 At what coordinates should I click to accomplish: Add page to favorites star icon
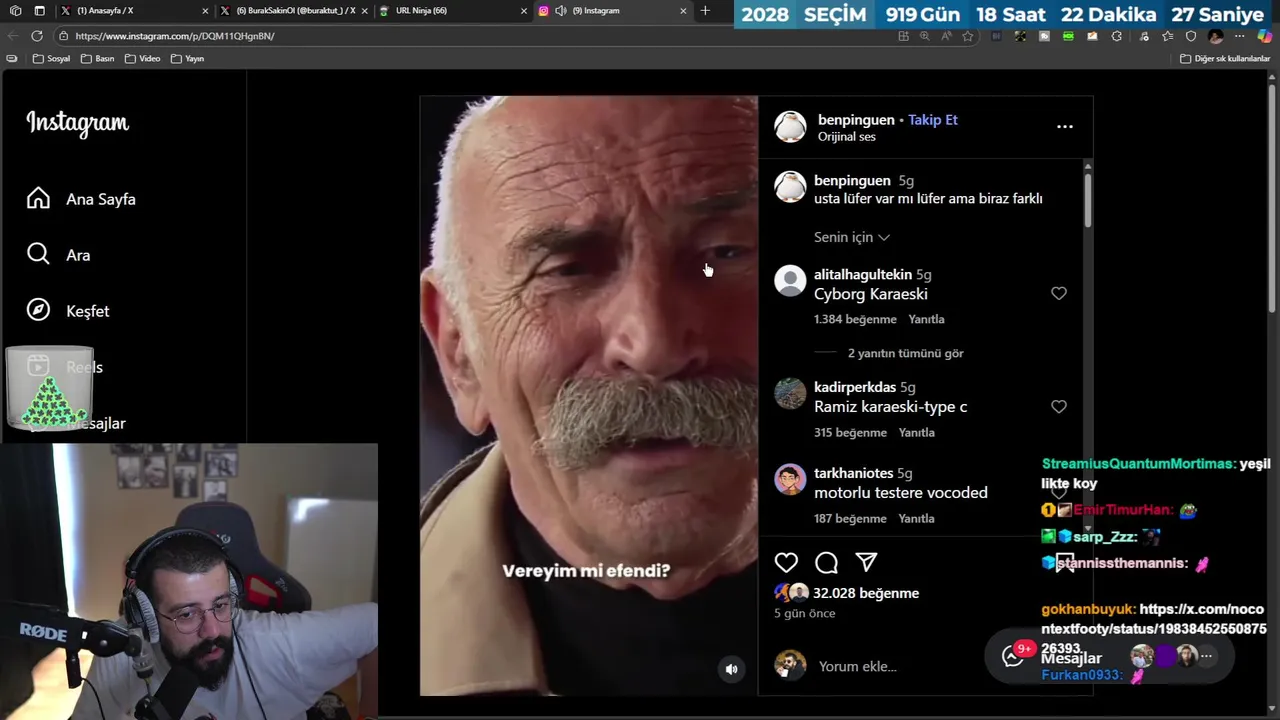[967, 36]
